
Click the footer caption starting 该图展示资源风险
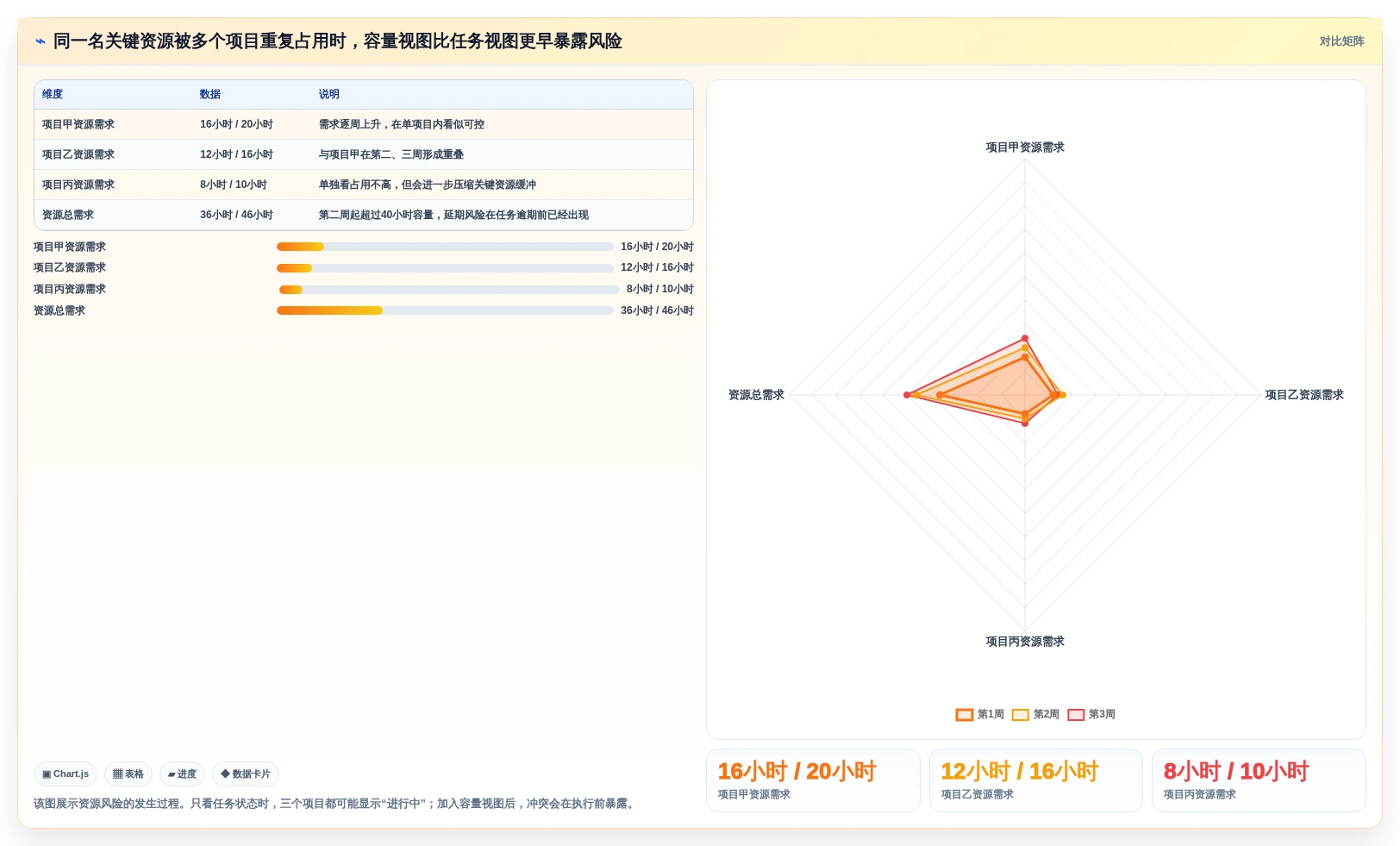coord(336,804)
